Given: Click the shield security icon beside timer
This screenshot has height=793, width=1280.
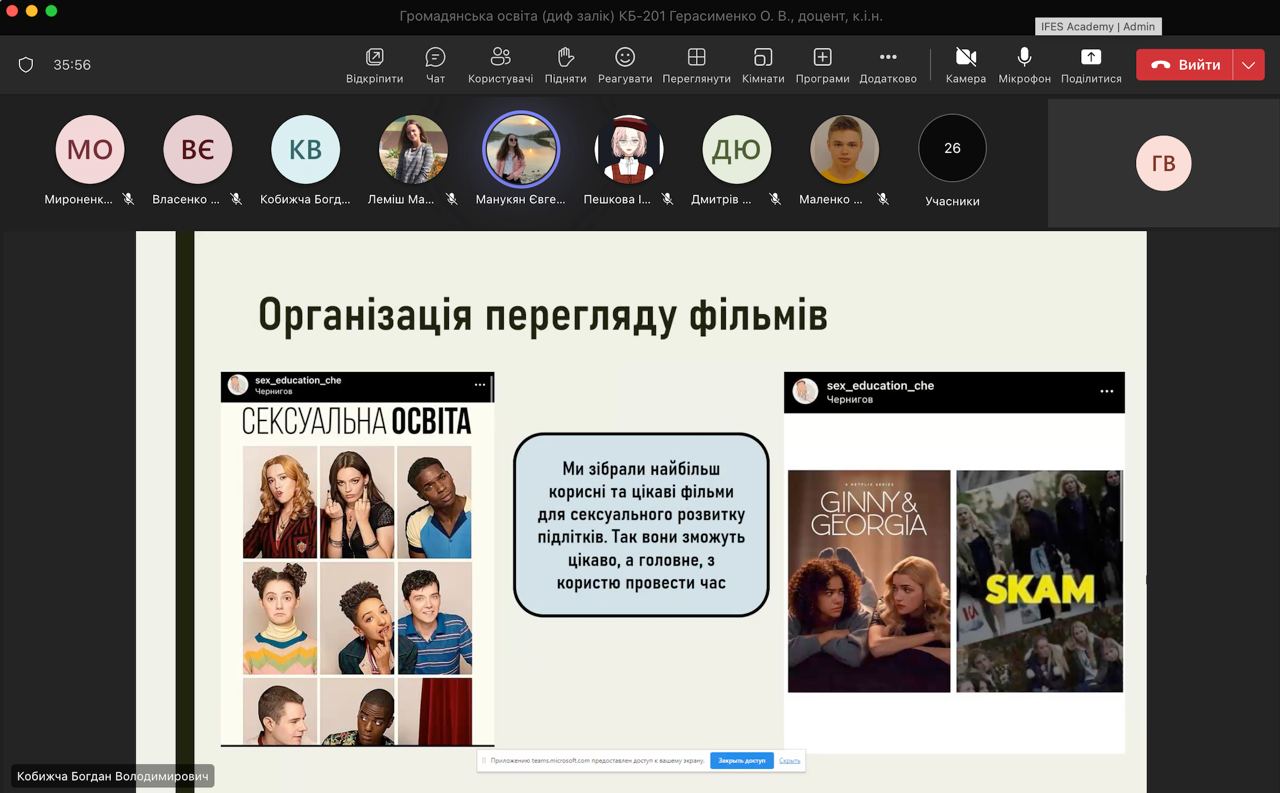Looking at the screenshot, I should point(26,65).
